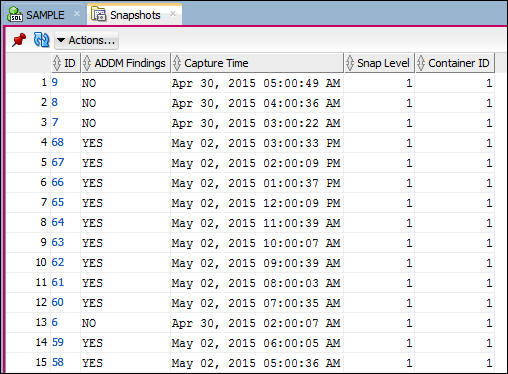Open snapshot ID 59 link
This screenshot has width=508, height=374.
click(x=58, y=342)
